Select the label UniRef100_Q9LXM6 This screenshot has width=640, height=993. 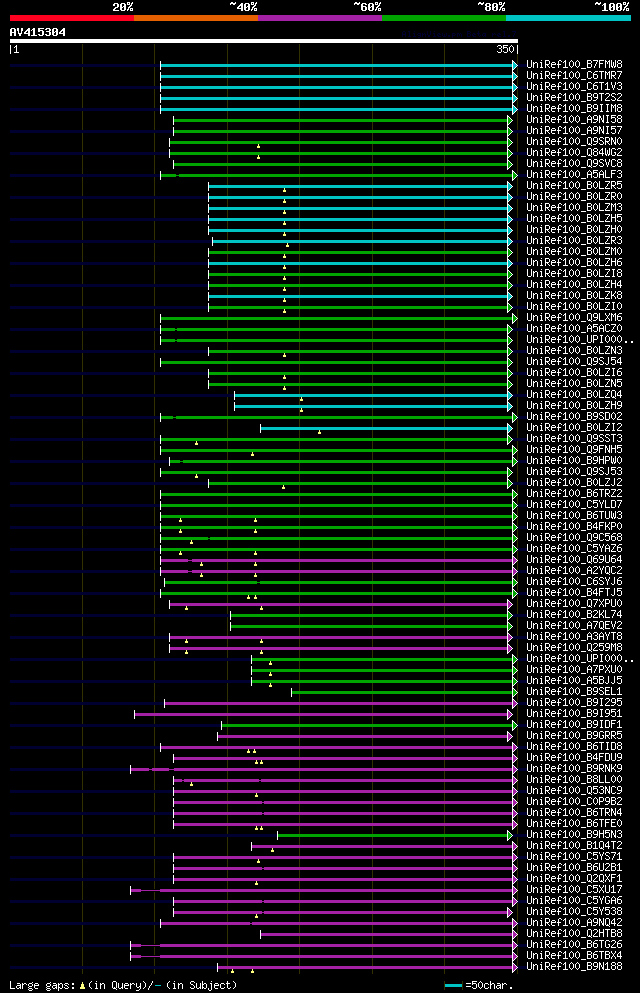[x=574, y=318]
